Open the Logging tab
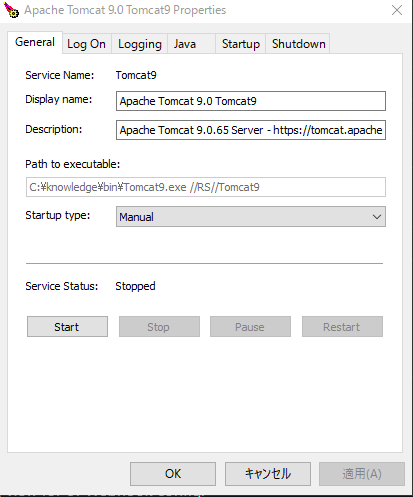Screen dimensions: 413x497 point(140,44)
